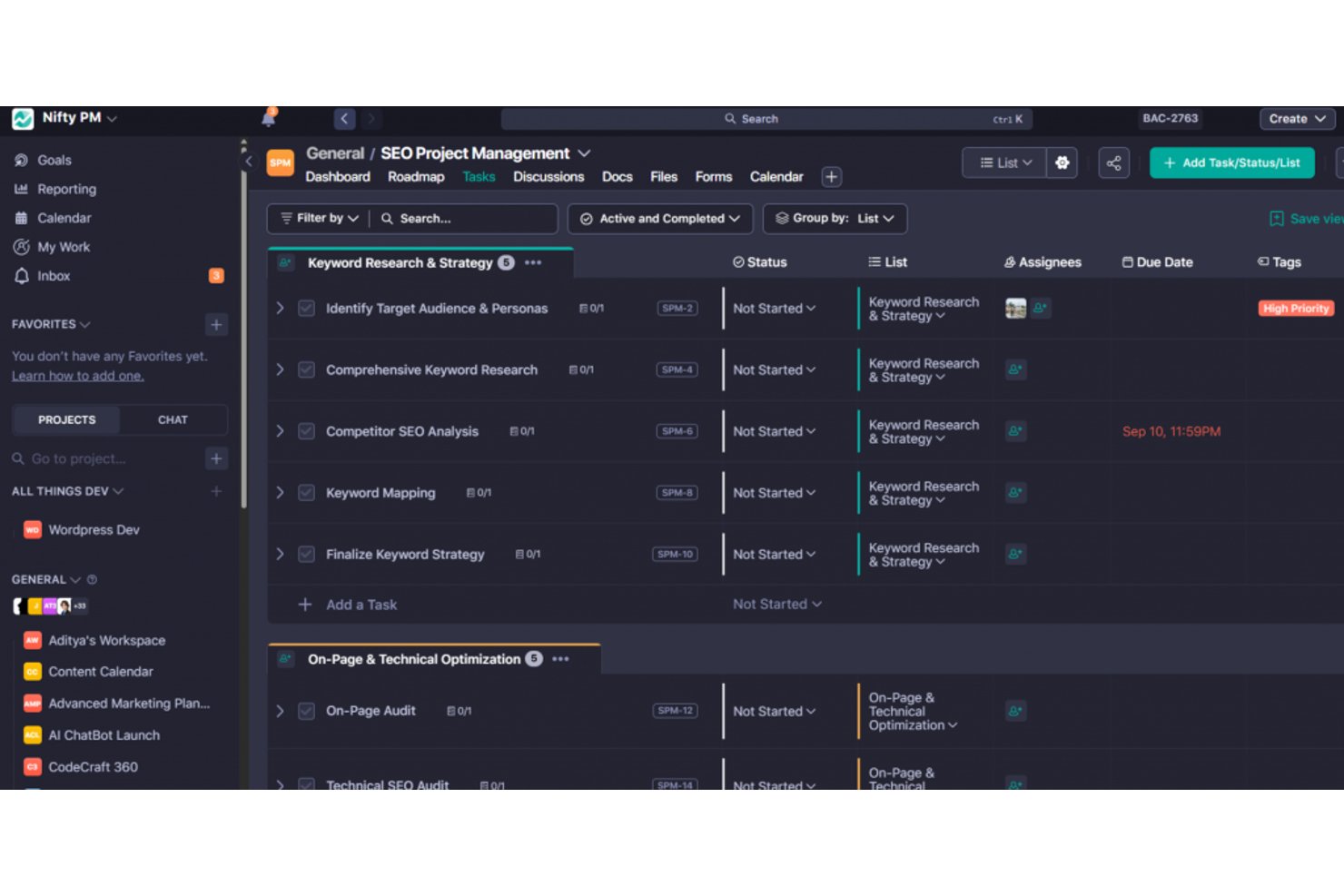Check off Comprehensive Keyword Research task
Viewport: 1344px width, 896px height.
pos(306,369)
